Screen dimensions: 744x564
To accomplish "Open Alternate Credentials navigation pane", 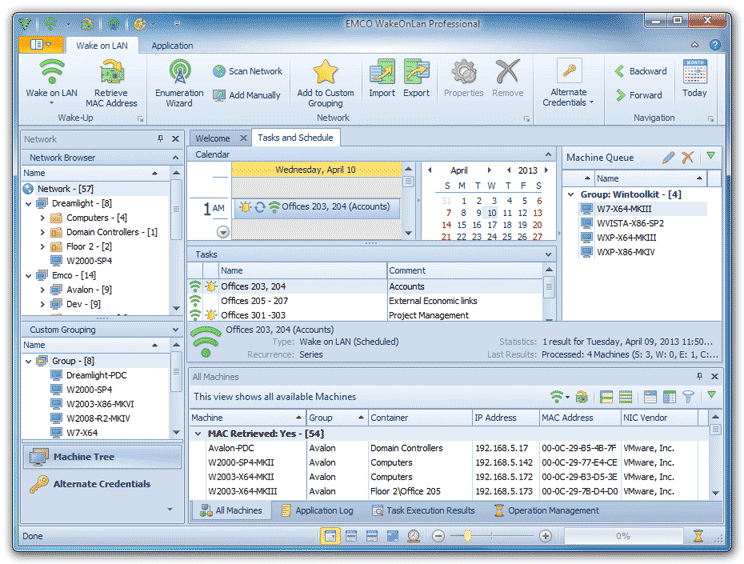I will click(102, 484).
